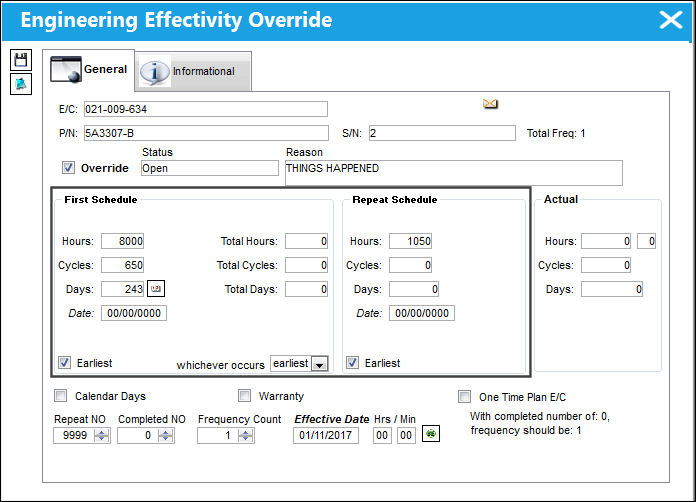Click the small second Actual Hours field
Screen dimensions: 696x502
(646, 241)
